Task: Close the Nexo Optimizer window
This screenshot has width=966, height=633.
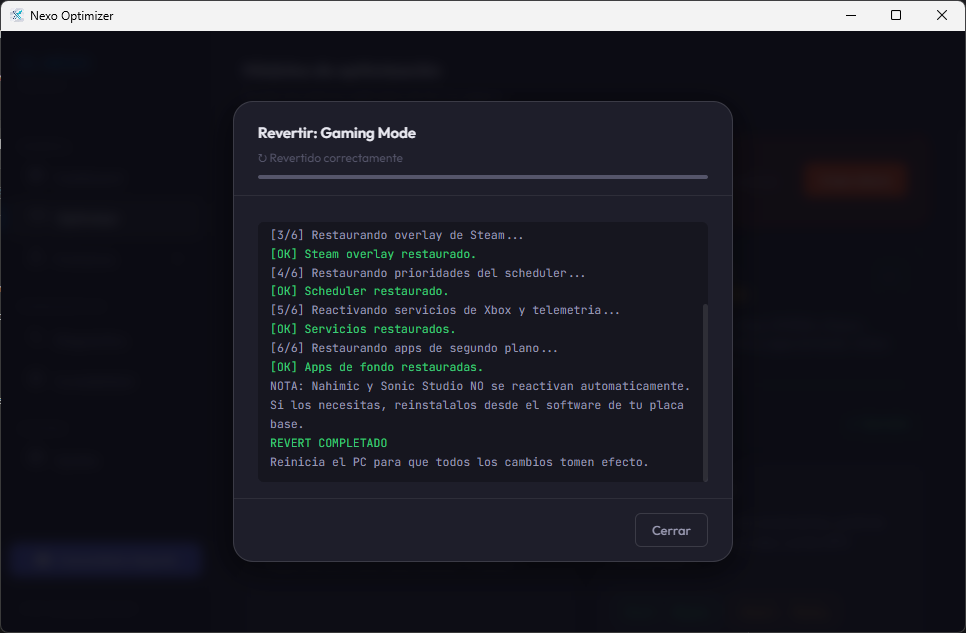Action: pyautogui.click(x=941, y=15)
